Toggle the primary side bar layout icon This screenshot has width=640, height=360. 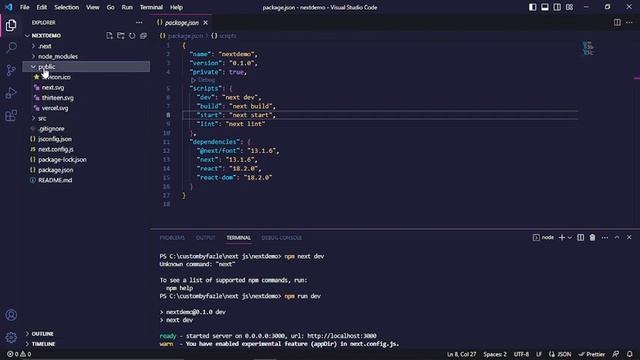click(533, 7)
